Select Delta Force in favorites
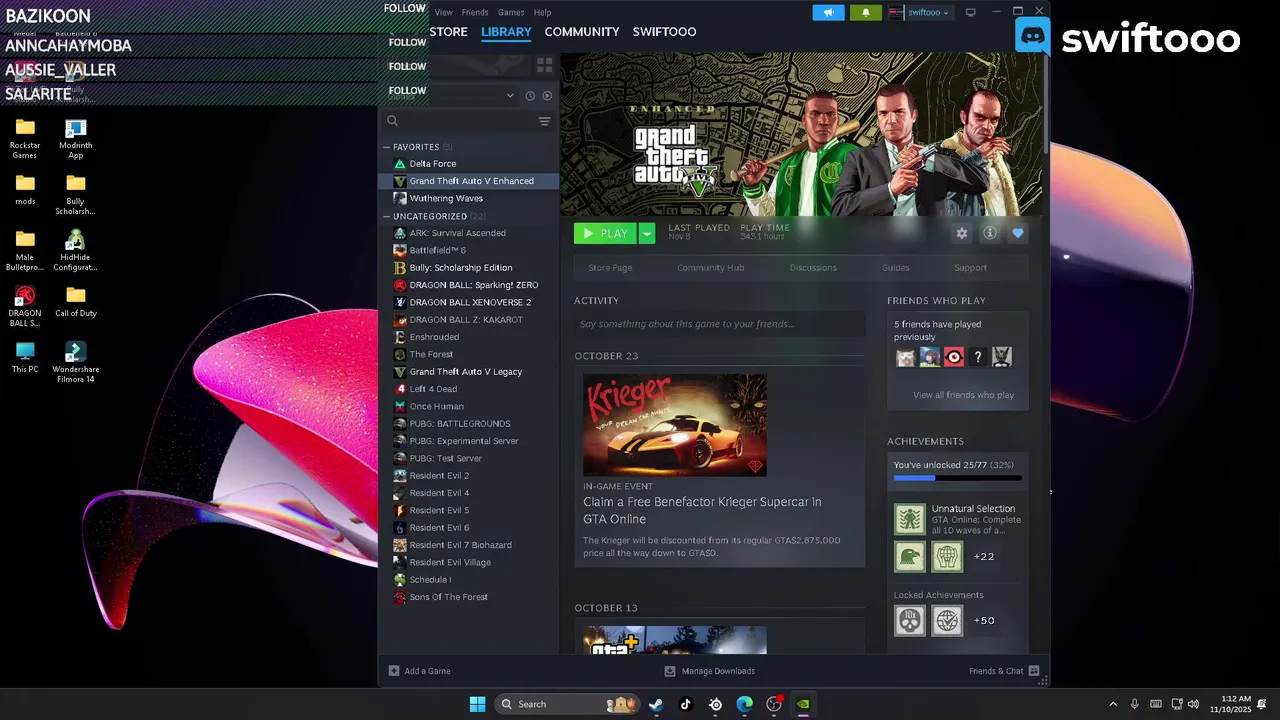The height and width of the screenshot is (720, 1280). click(468, 164)
